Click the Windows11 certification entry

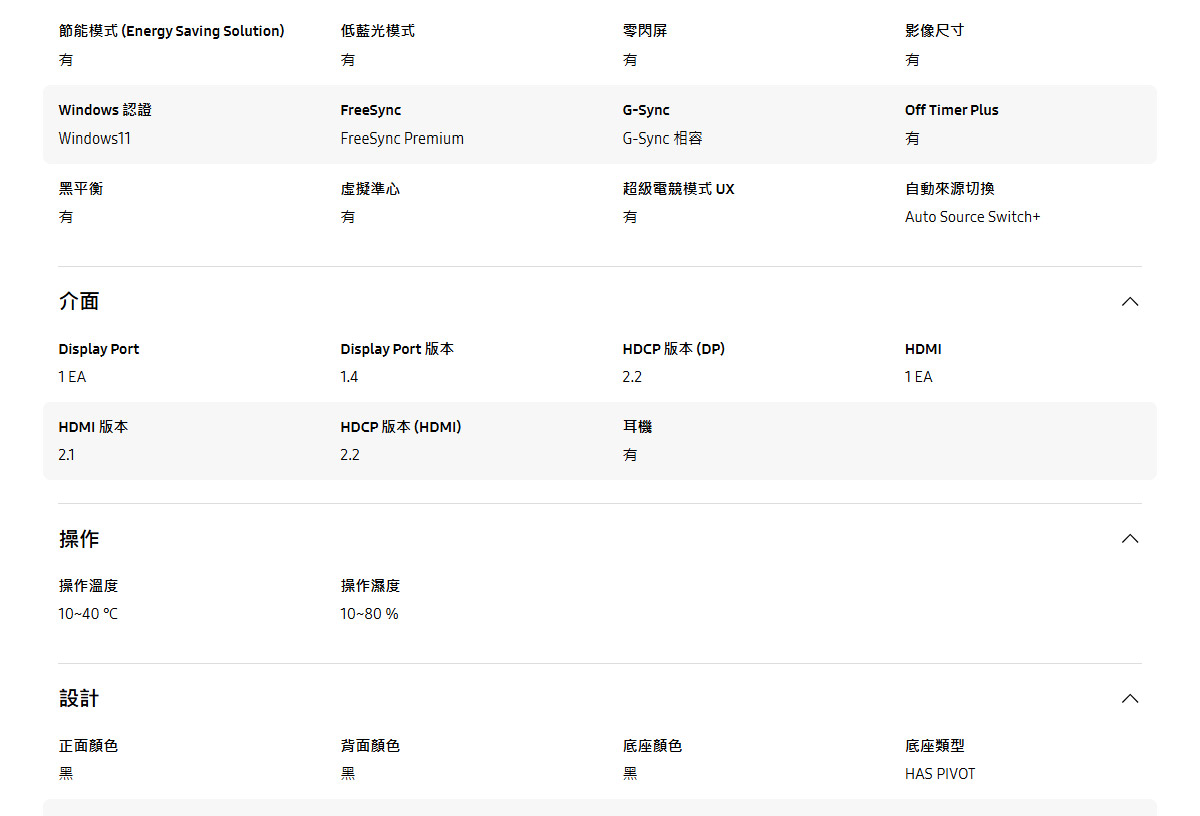click(94, 138)
